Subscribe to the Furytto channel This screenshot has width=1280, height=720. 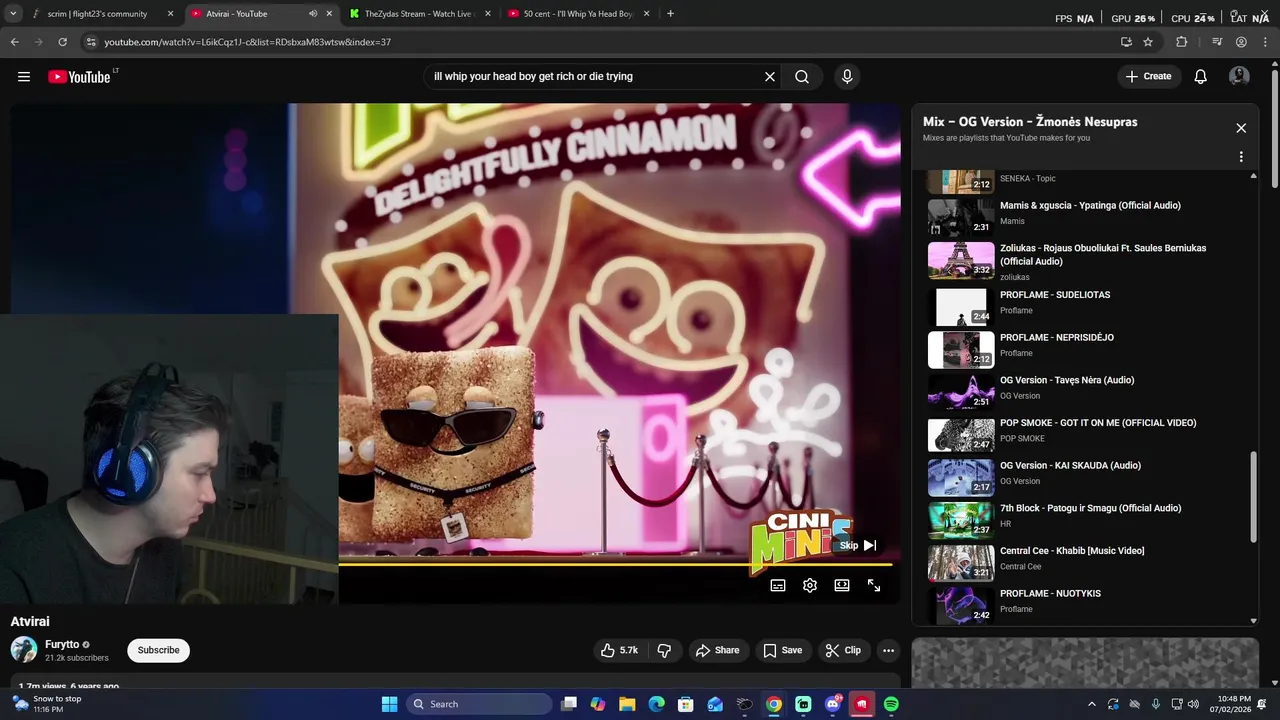coord(158,650)
